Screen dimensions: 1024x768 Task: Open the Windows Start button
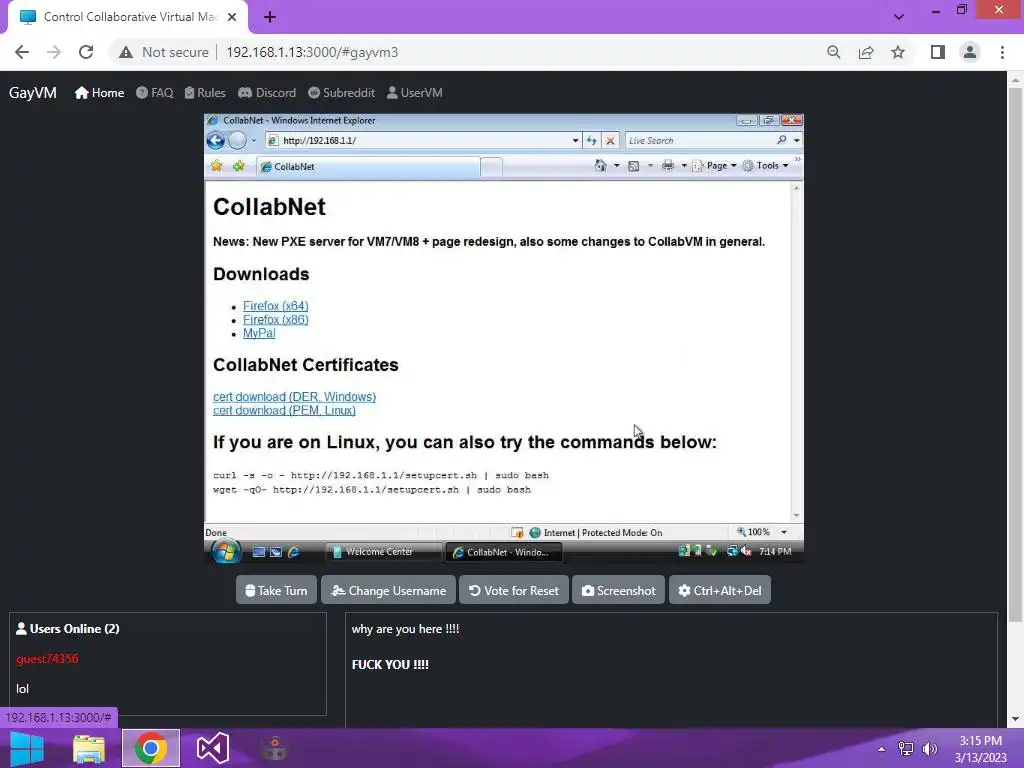[x=27, y=748]
